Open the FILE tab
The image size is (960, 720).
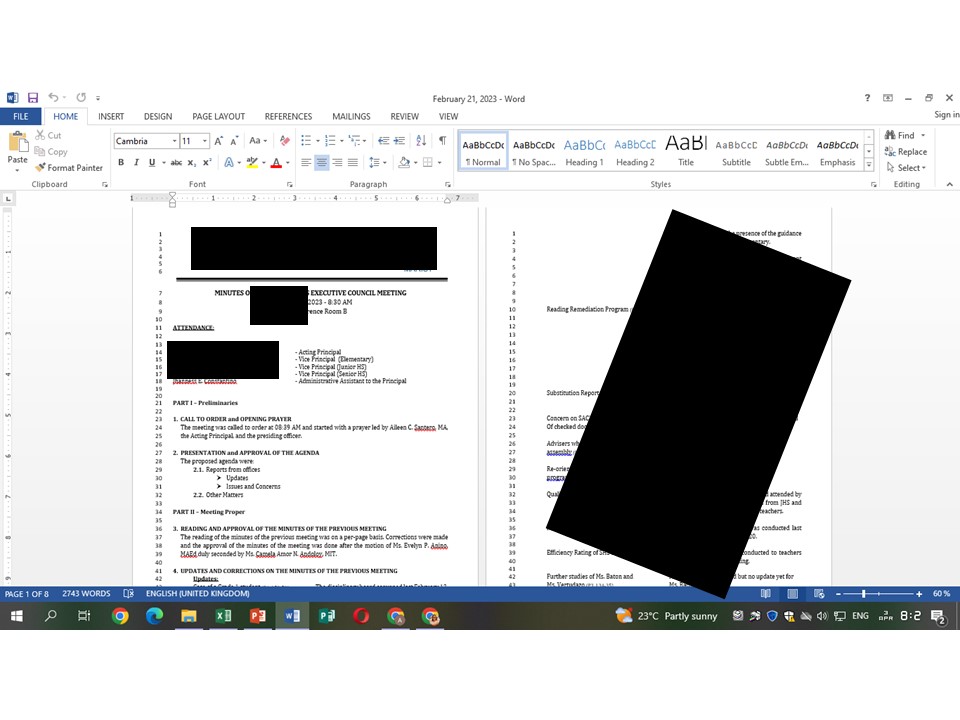(x=21, y=116)
